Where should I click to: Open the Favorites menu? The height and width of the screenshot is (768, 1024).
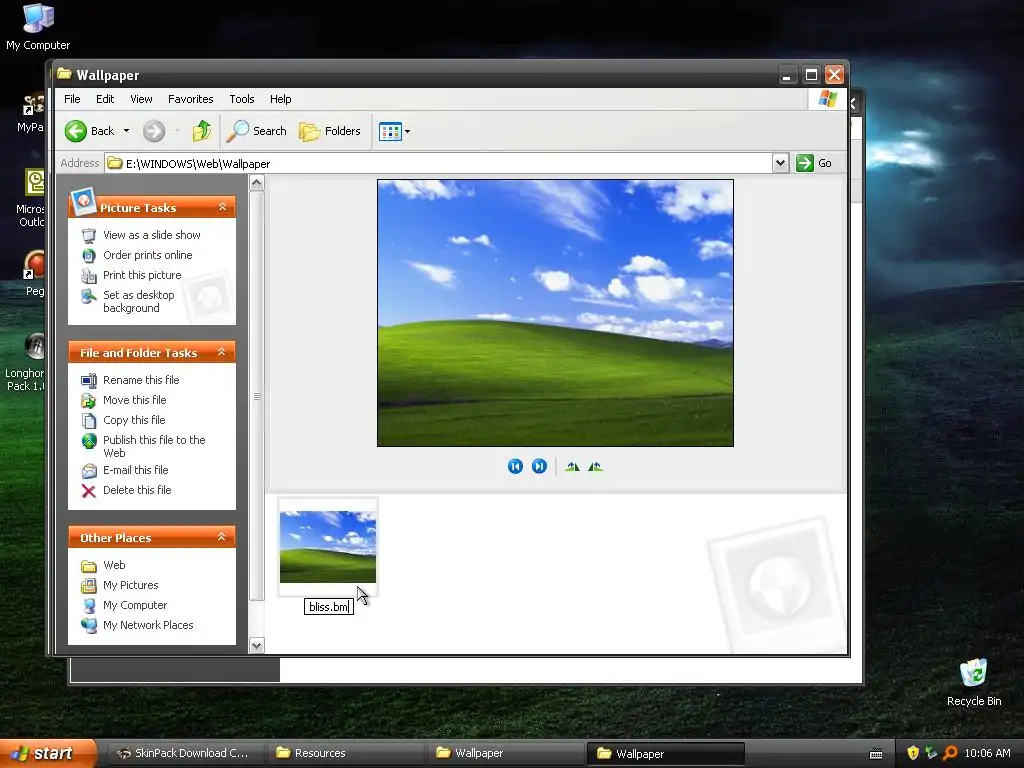click(191, 99)
